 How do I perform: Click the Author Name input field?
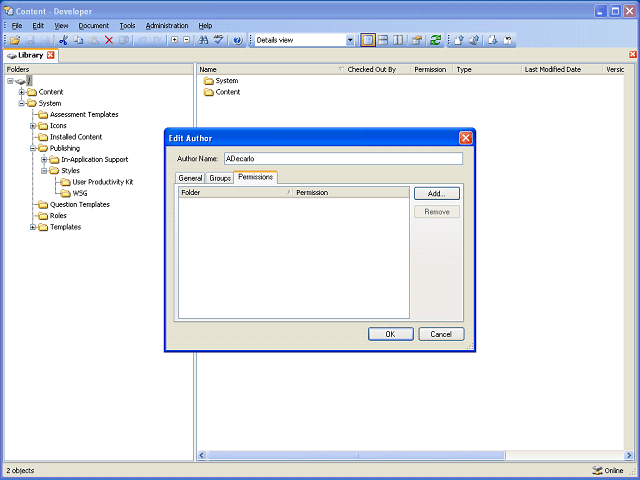(343, 158)
